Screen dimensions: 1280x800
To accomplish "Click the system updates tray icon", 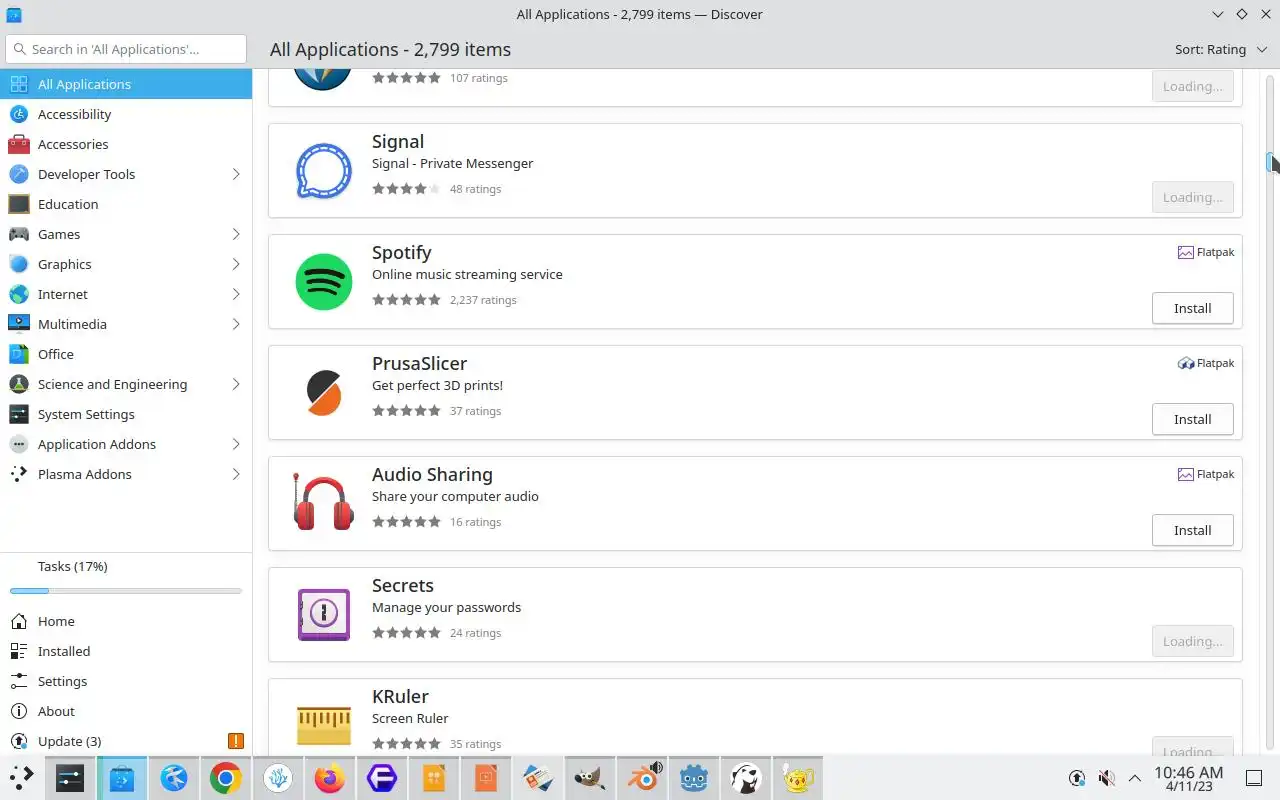I will (1077, 778).
